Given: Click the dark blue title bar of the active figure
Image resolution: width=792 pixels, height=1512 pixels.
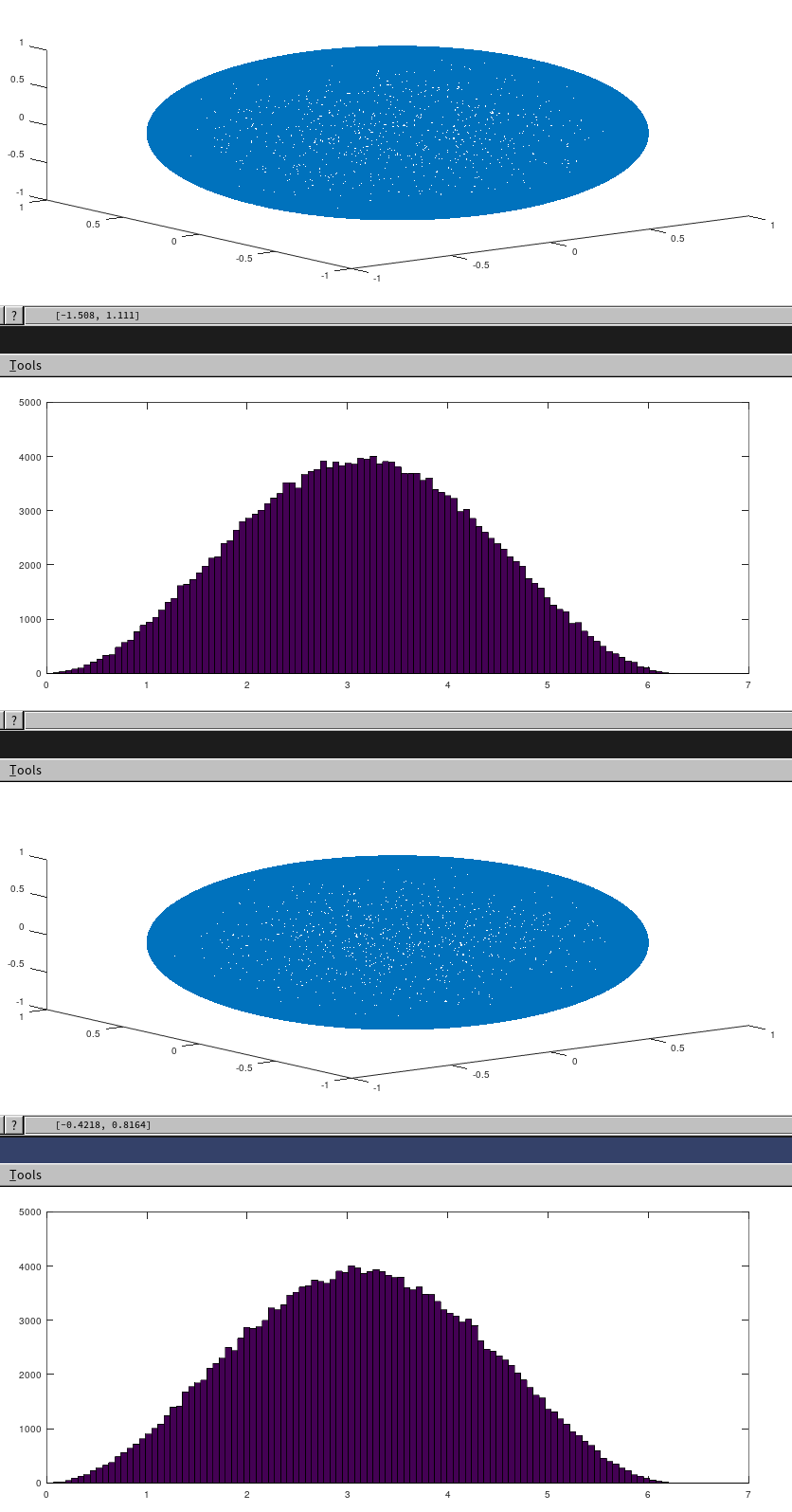Looking at the screenshot, I should pos(396,1149).
